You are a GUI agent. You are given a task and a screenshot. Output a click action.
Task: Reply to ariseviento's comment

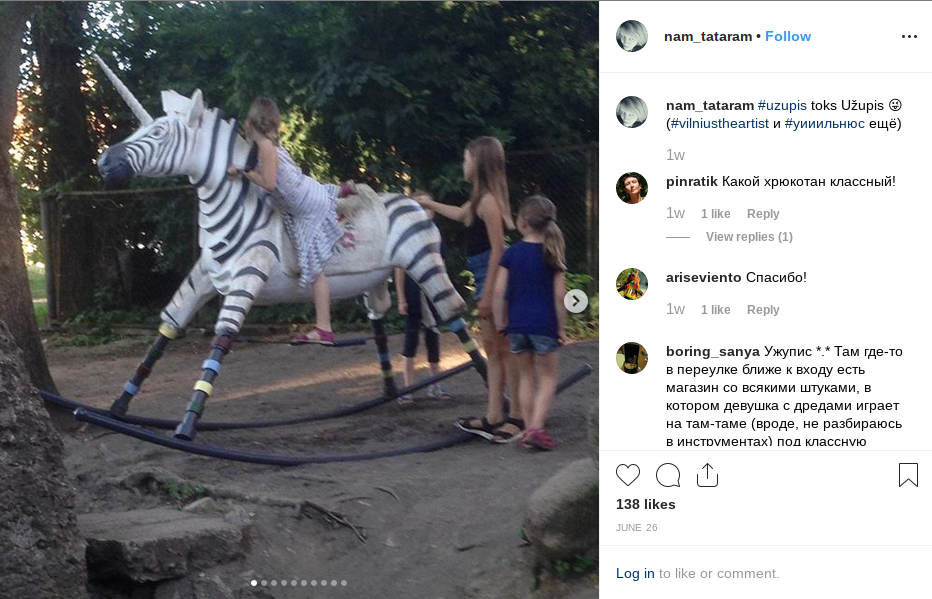763,310
